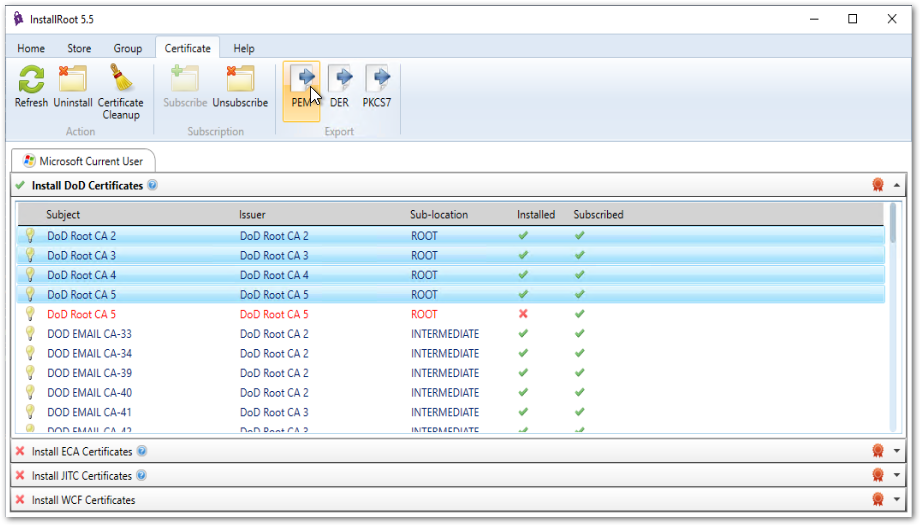The height and width of the screenshot is (526, 921).
Task: Open the Store ribbon tab
Action: 79,48
